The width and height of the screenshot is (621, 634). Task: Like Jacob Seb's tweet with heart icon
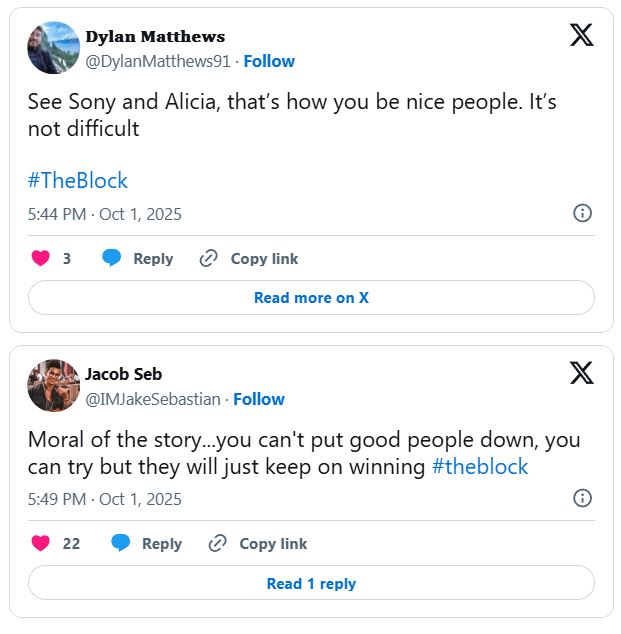coord(41,543)
